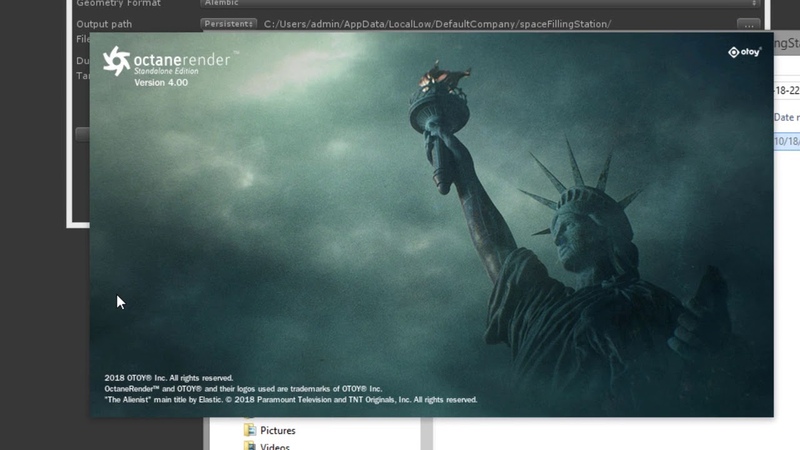Click the Version 4.00 text
Image resolution: width=800 pixels, height=450 pixels.
pyautogui.click(x=161, y=83)
